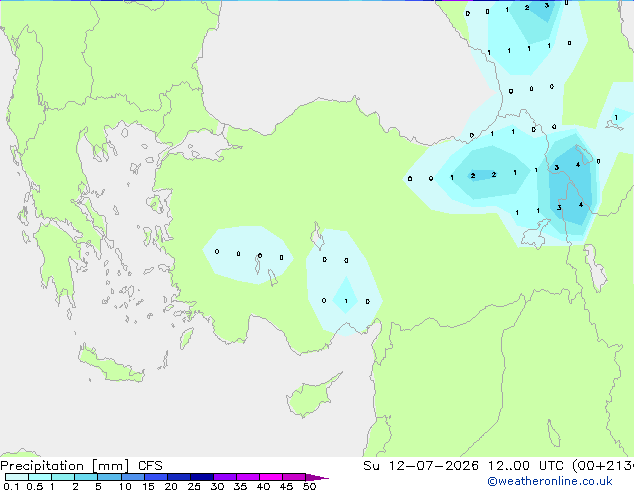Open the weatheronline.co.uk credit link
This screenshot has width=634, height=490.
point(550,481)
